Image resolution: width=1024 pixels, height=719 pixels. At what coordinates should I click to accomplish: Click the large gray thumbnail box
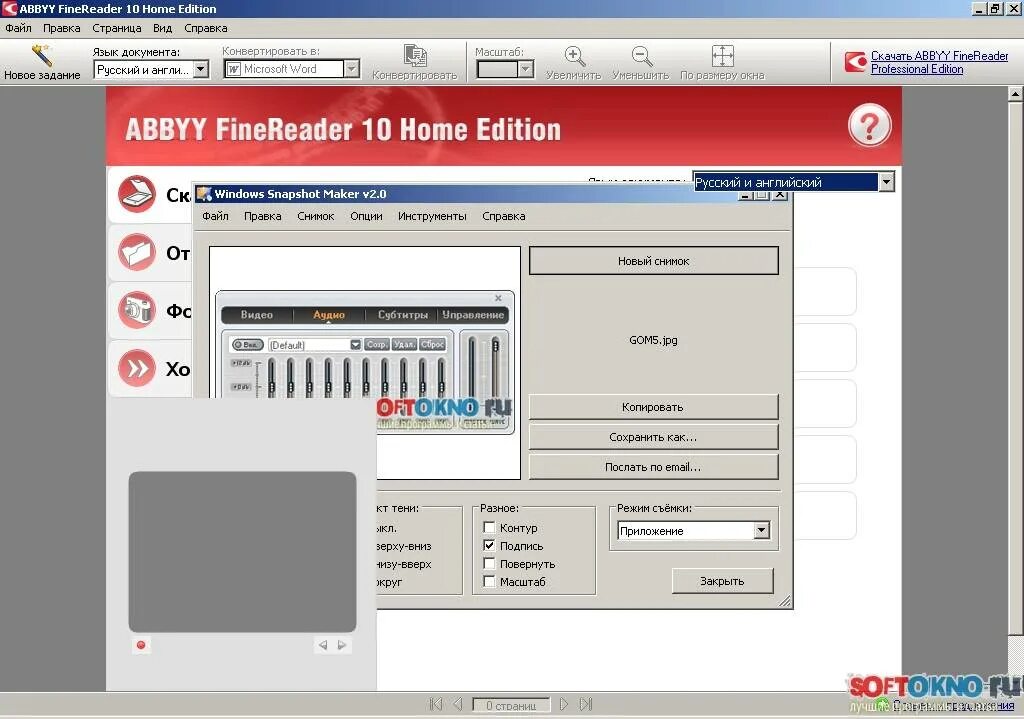click(242, 552)
